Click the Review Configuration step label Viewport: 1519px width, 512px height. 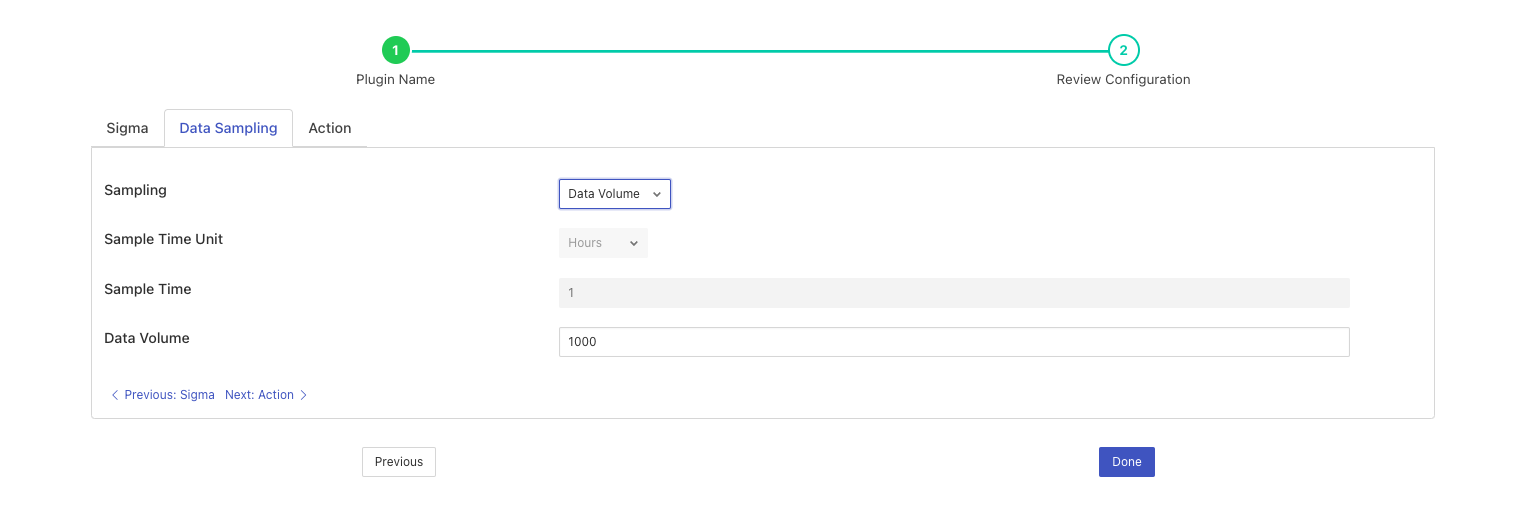point(1123,79)
